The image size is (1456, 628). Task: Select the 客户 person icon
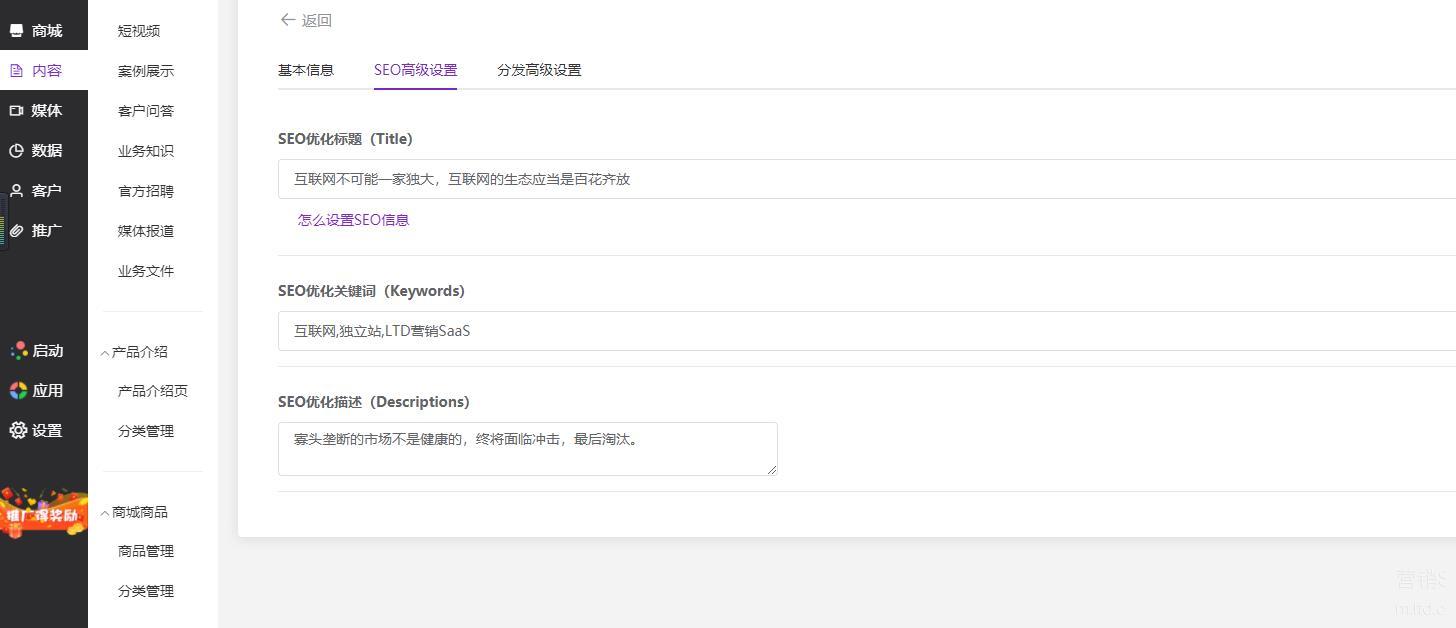(x=16, y=191)
